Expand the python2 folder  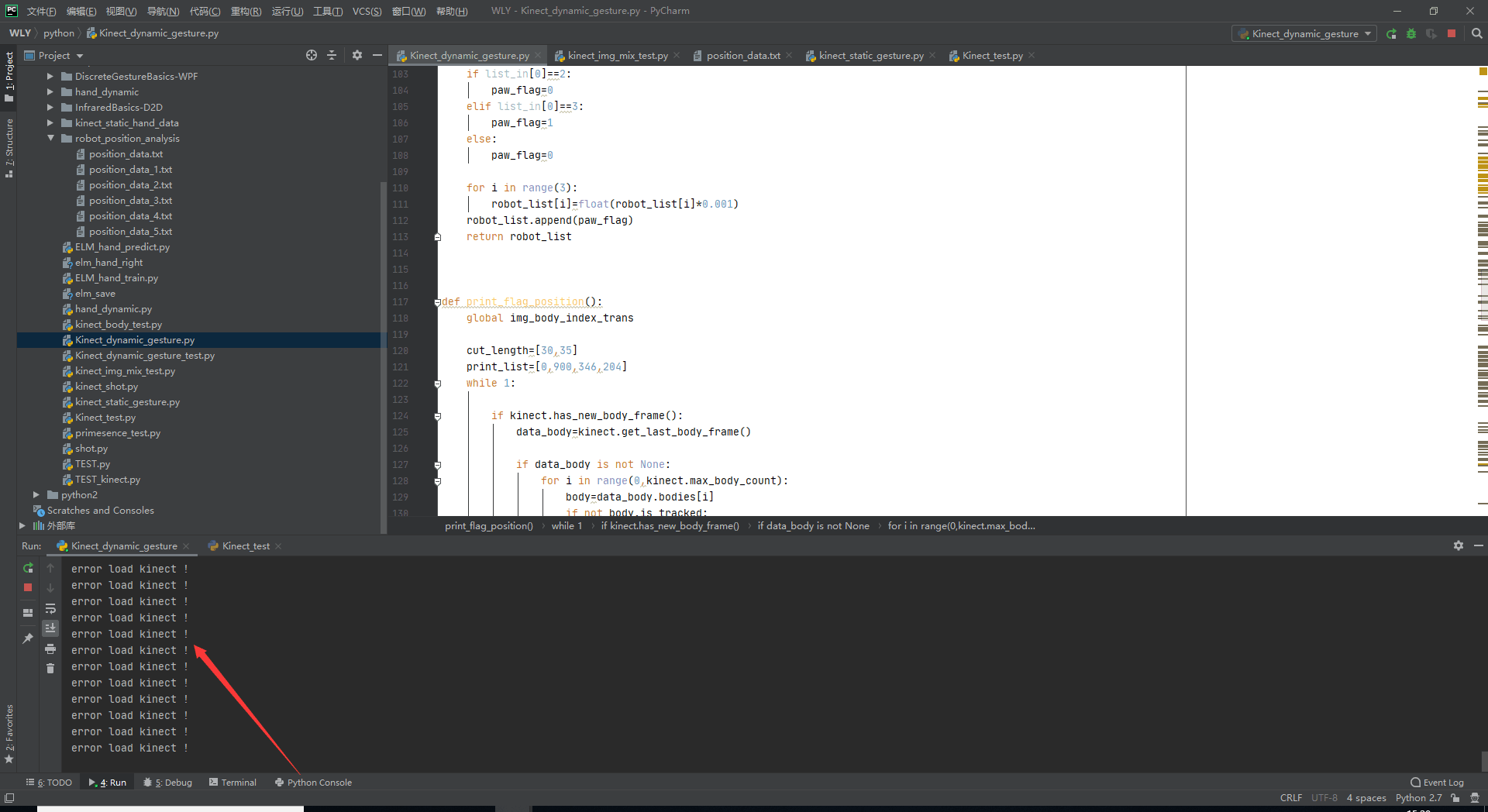point(36,494)
